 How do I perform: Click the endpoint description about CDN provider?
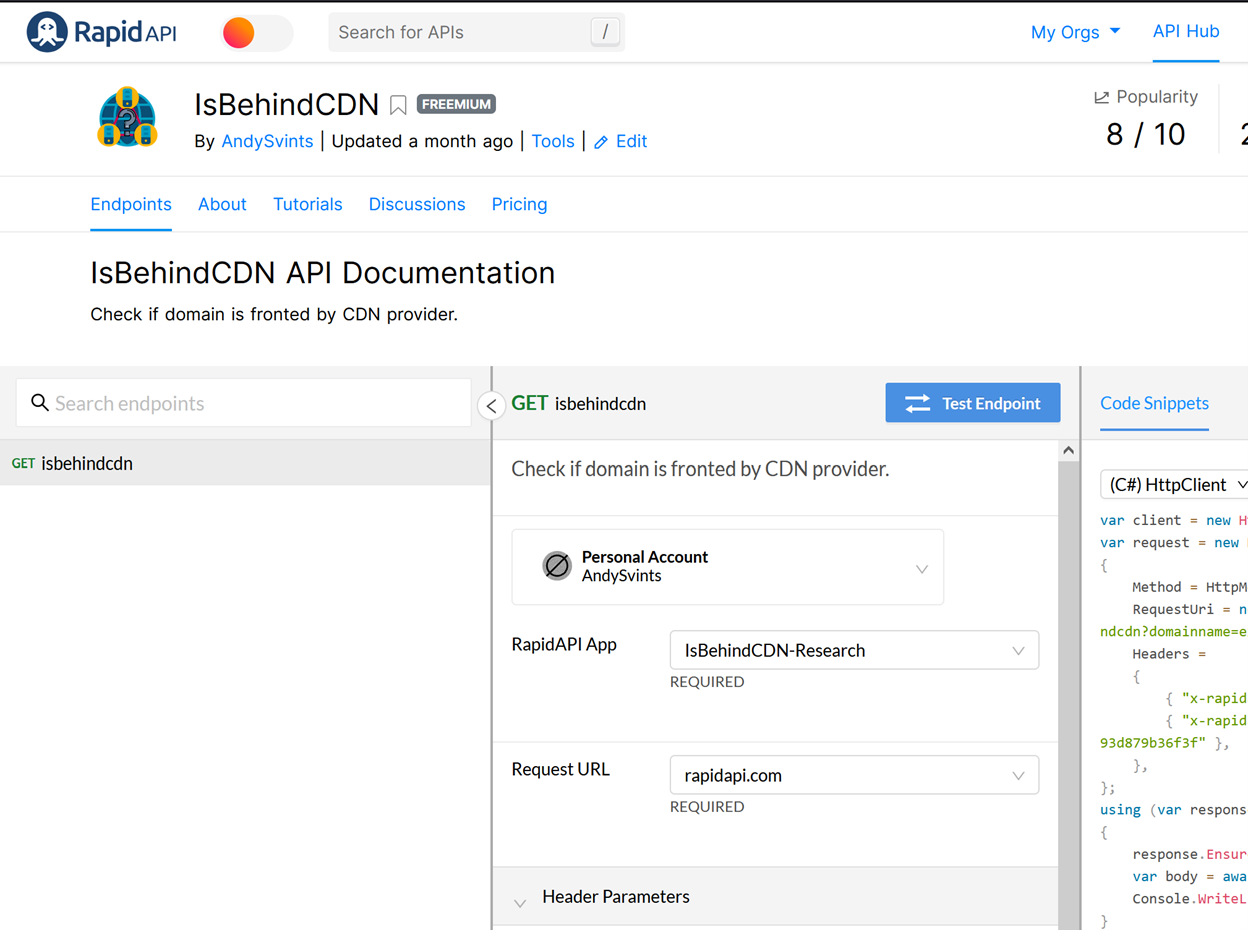[700, 469]
